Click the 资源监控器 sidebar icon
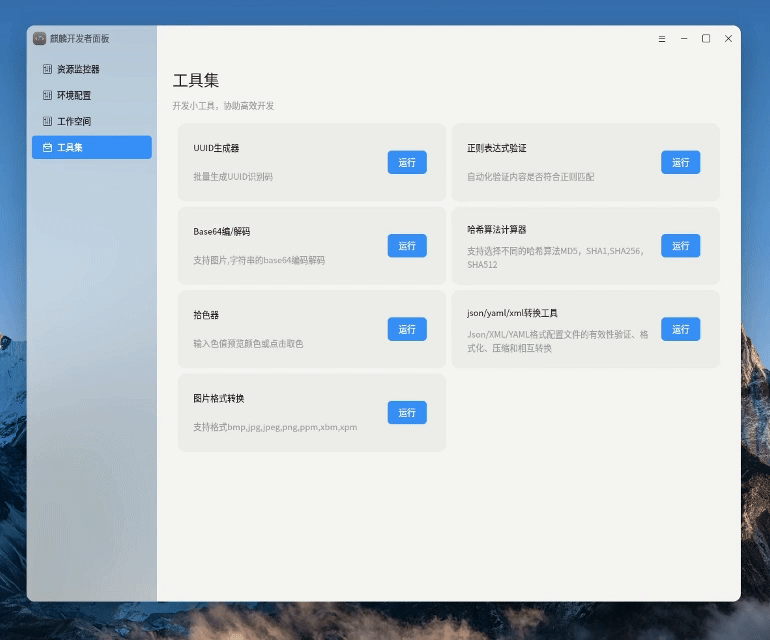 [47, 70]
